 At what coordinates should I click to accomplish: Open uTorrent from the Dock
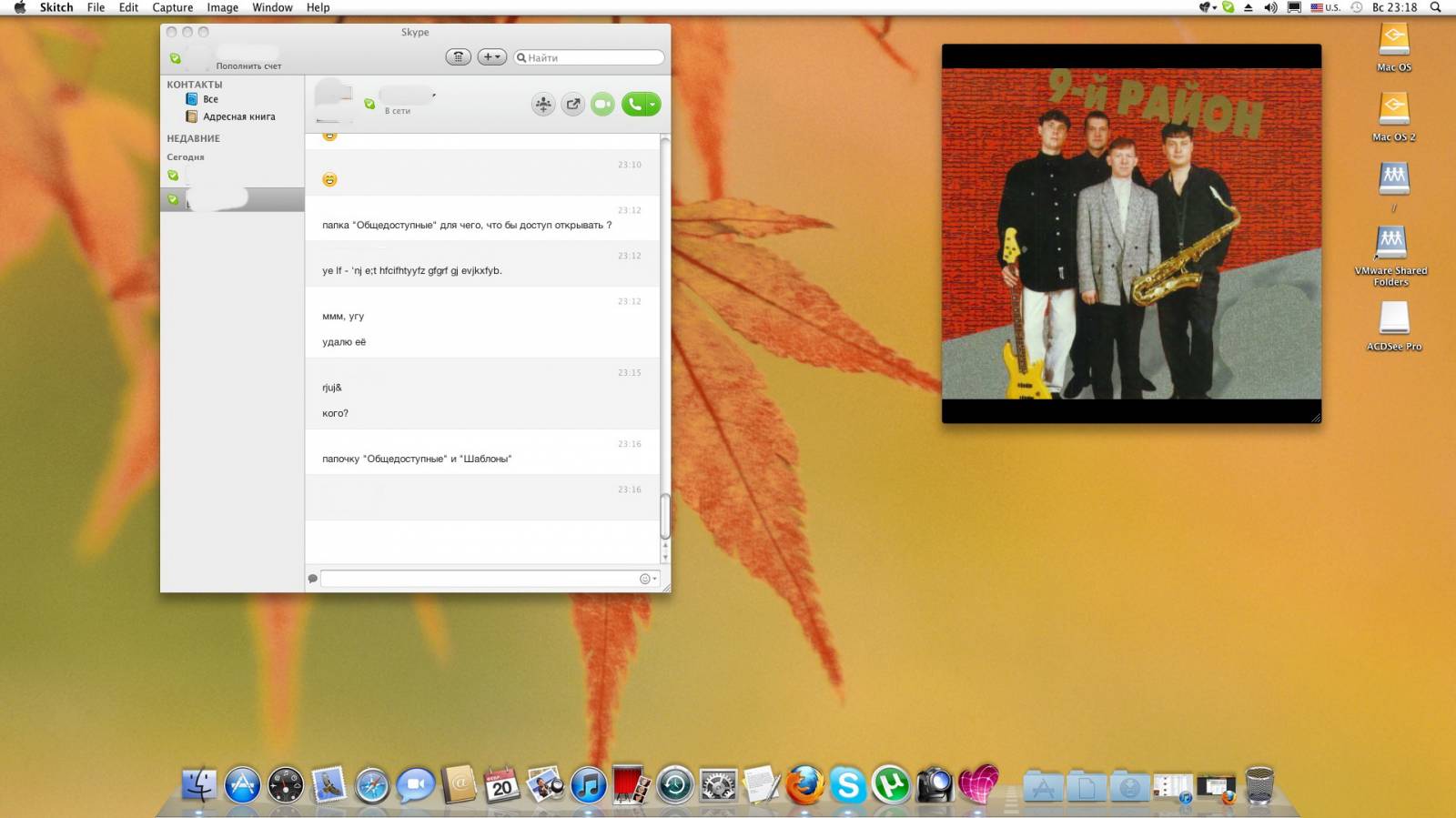click(x=891, y=785)
